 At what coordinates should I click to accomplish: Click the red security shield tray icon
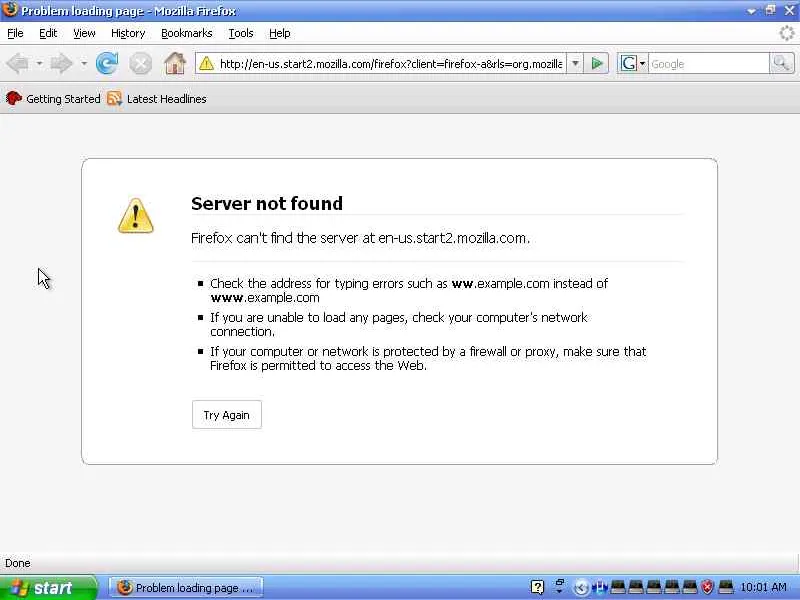pos(708,588)
